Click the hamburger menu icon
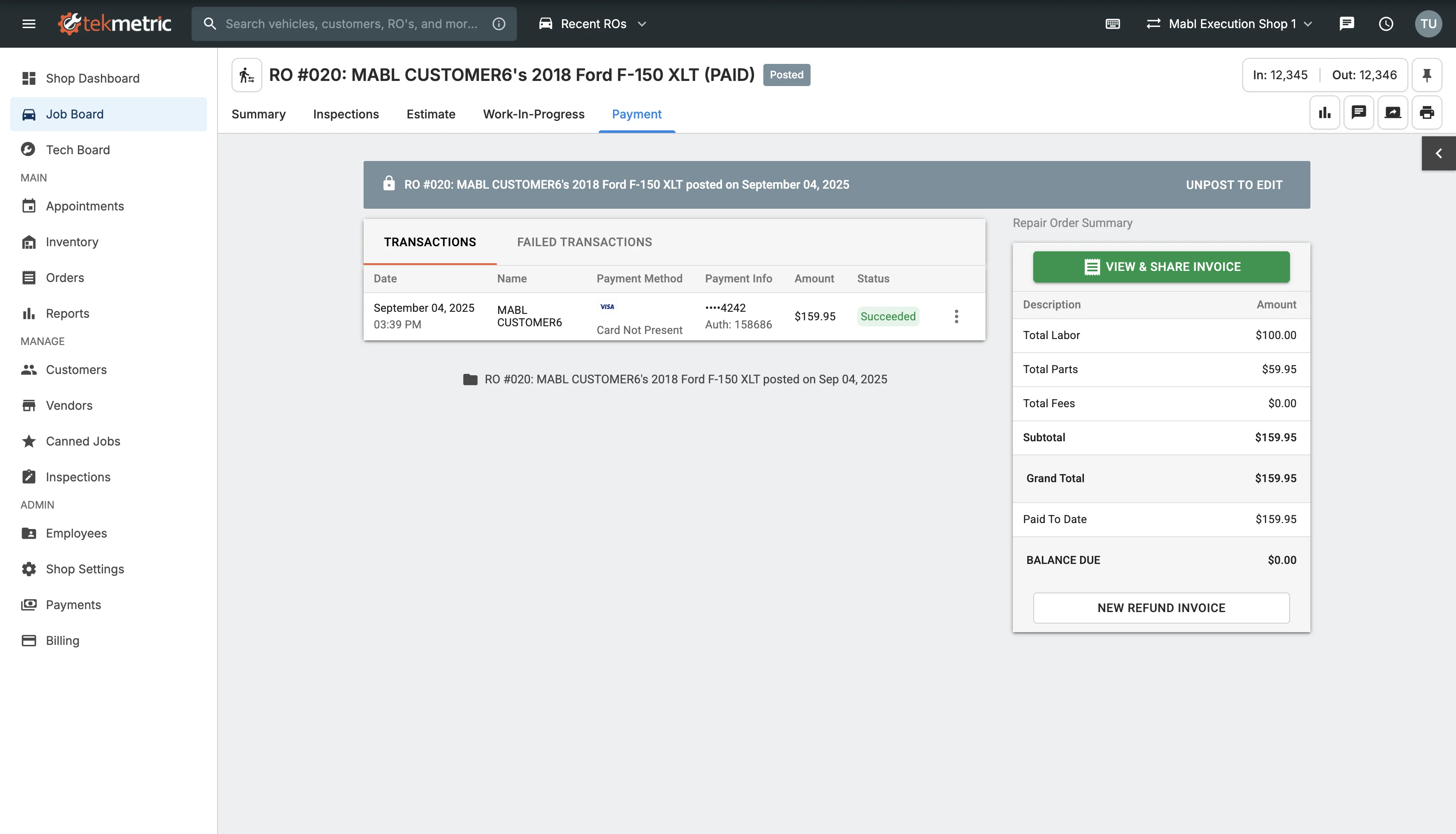 pos(29,23)
